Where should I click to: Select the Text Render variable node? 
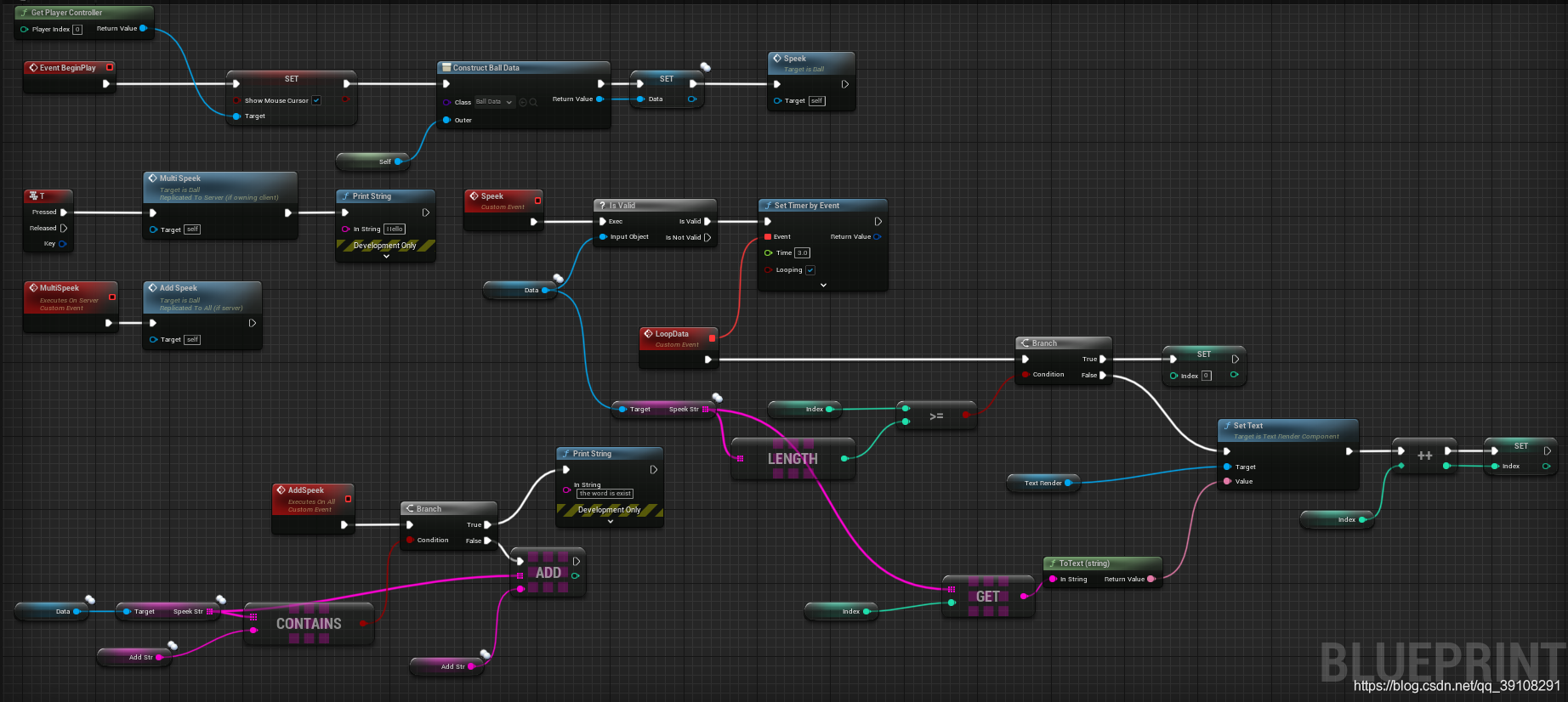(1042, 483)
